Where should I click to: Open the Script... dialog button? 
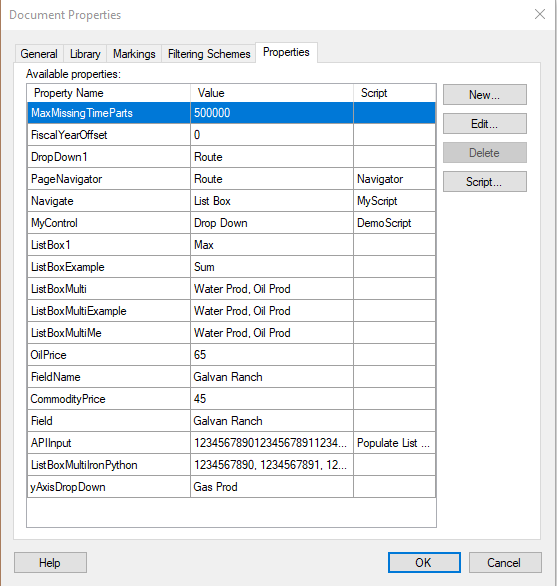click(x=485, y=182)
